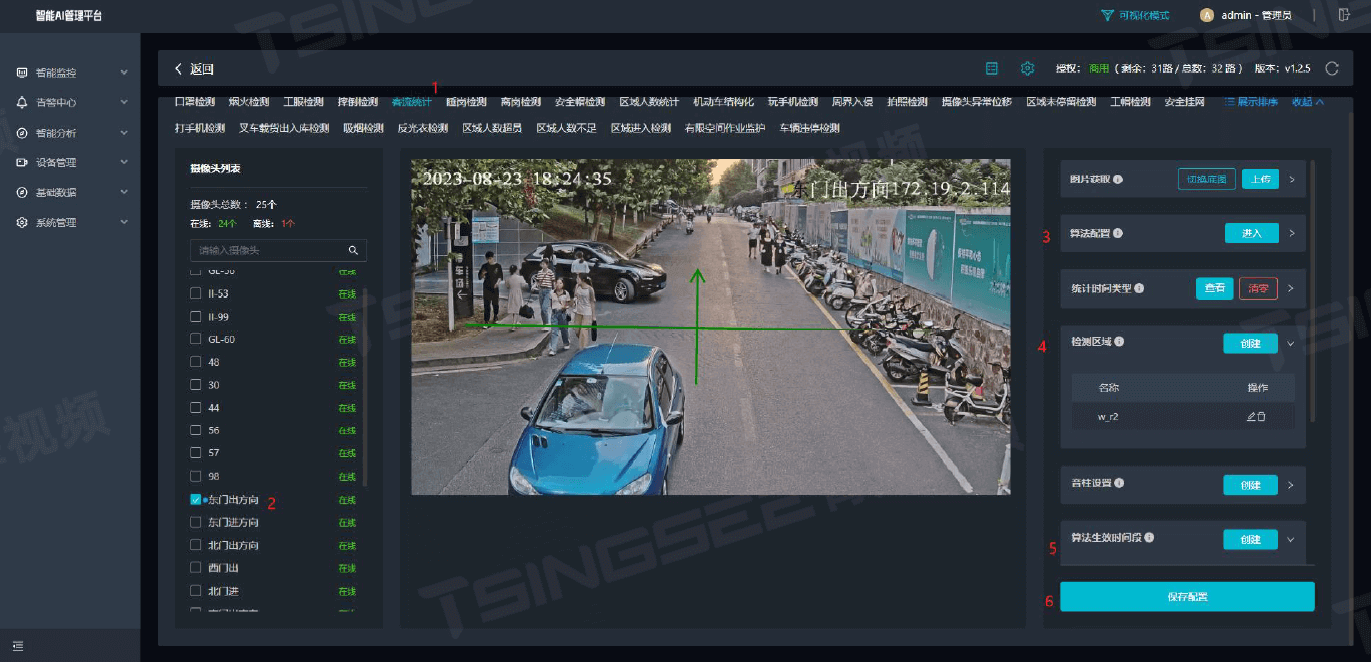The image size is (1371, 662).
Task: Expand the 音柱设置 section arrow
Action: click(1291, 485)
